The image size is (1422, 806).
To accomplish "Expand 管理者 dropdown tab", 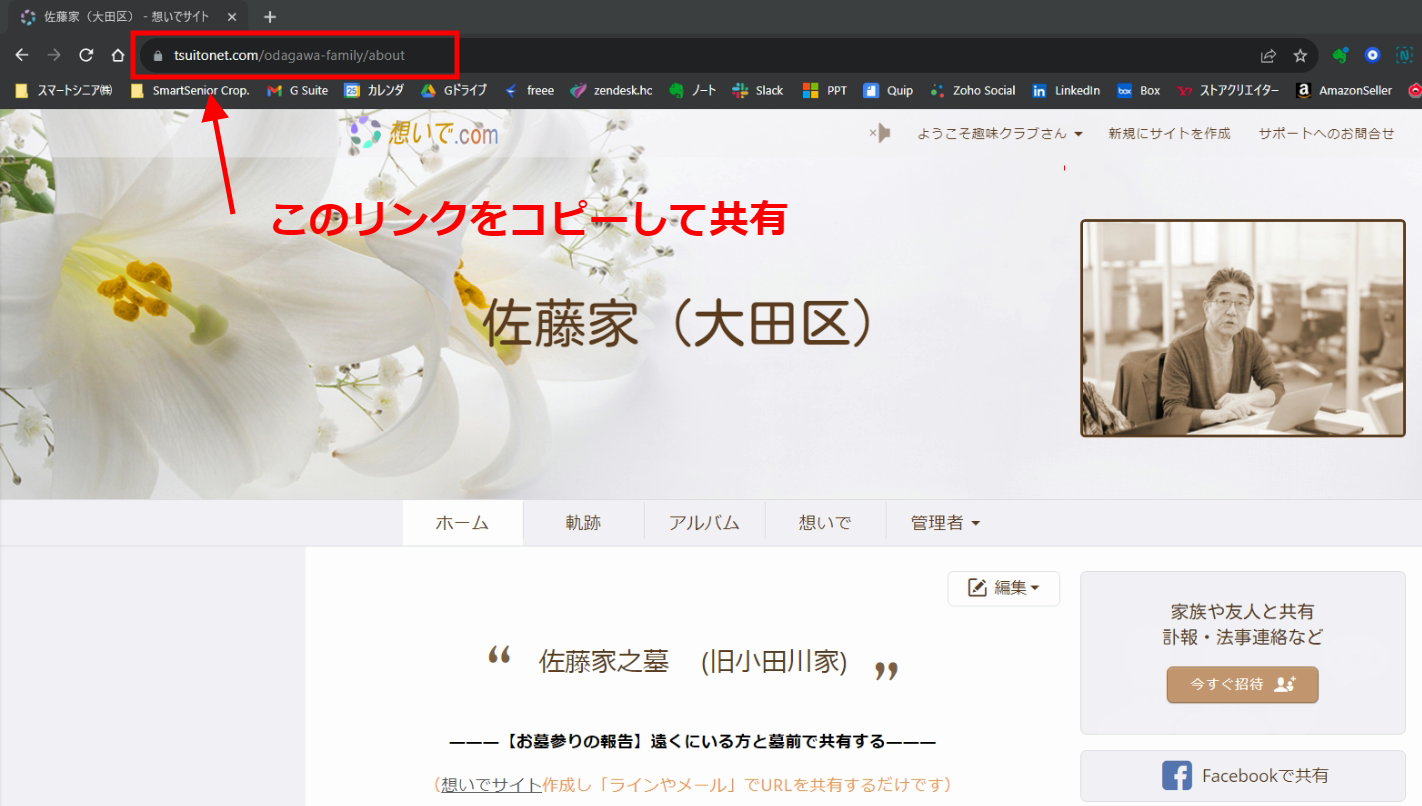I will coord(945,523).
